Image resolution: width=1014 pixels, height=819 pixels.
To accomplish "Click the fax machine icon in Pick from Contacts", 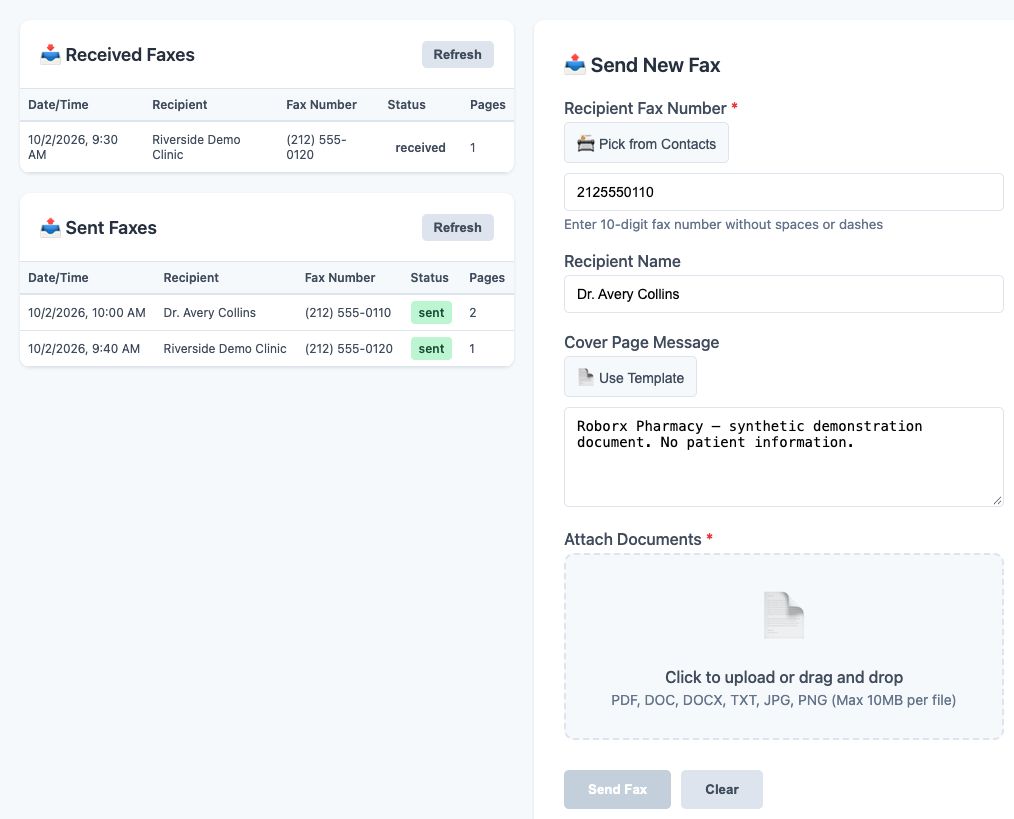I will (x=586, y=144).
